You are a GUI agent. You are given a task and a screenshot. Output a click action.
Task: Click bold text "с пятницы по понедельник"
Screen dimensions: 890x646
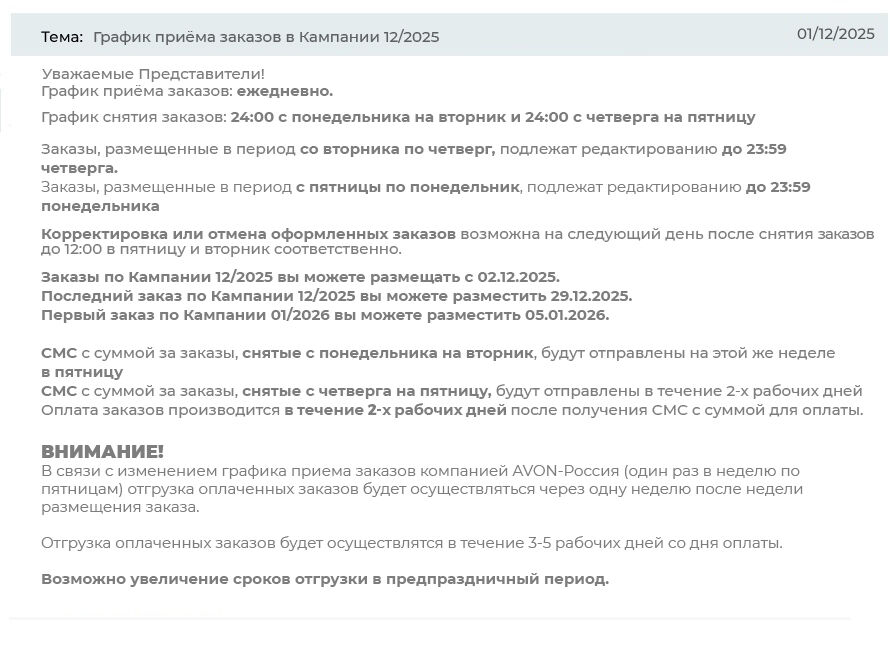tap(407, 187)
